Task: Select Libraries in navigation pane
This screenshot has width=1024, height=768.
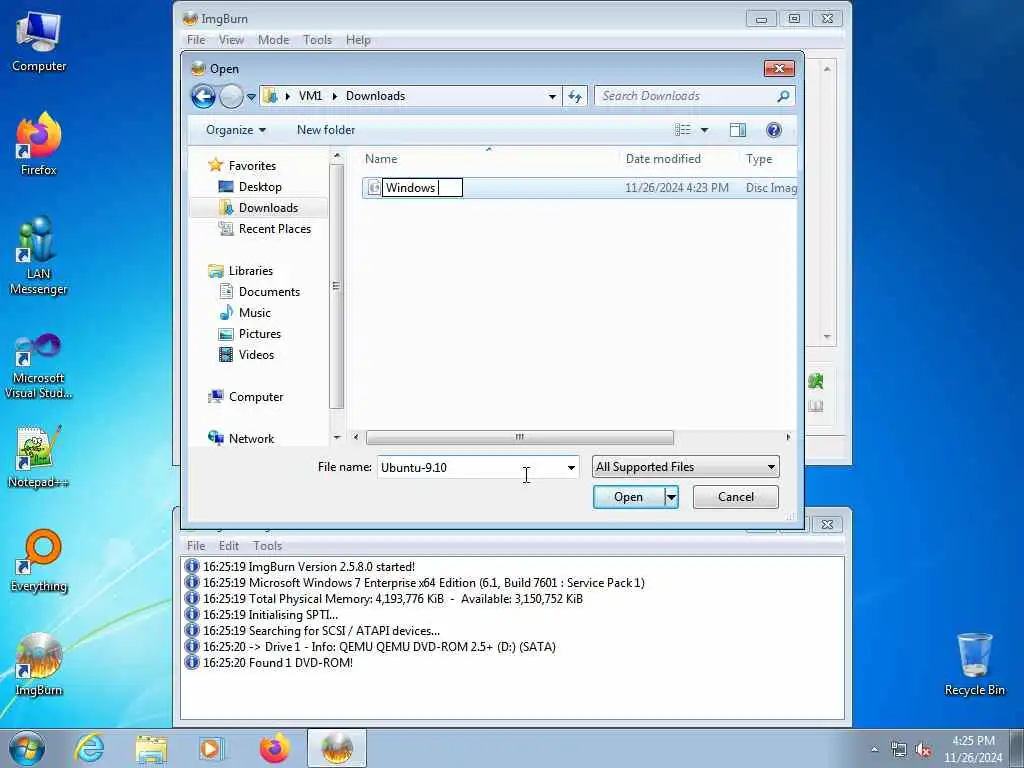Action: [x=251, y=270]
